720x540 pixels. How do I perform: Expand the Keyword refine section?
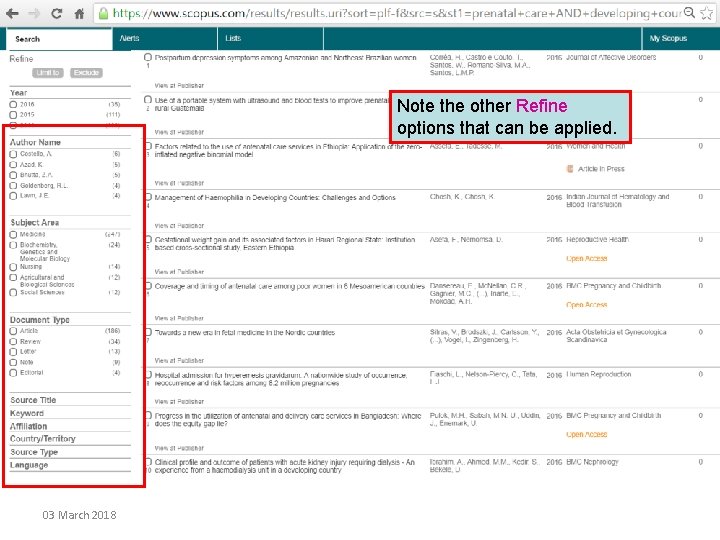27,413
